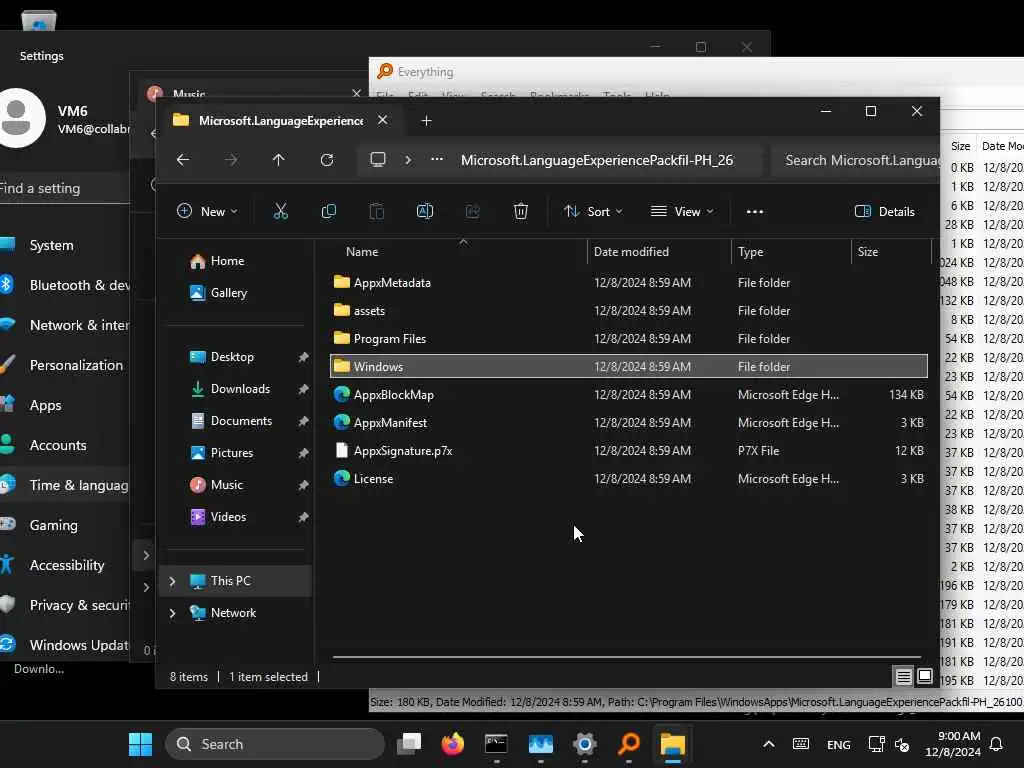Click the Paste icon in File Explorer toolbar
This screenshot has width=1024, height=768.
pos(377,211)
